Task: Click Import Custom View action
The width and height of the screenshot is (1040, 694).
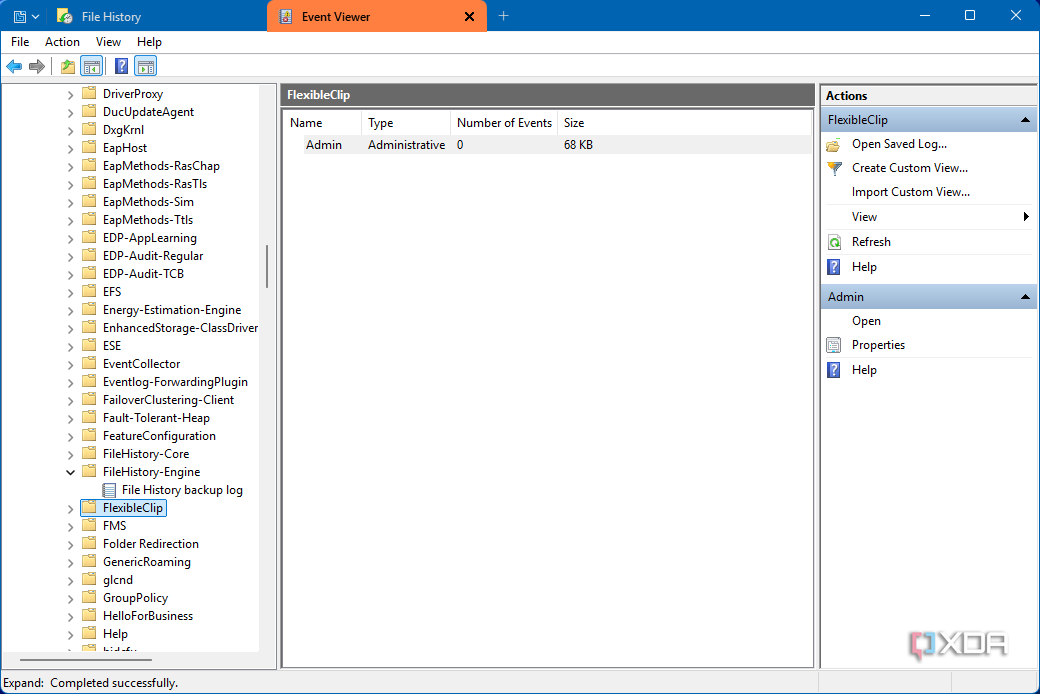Action: [911, 192]
